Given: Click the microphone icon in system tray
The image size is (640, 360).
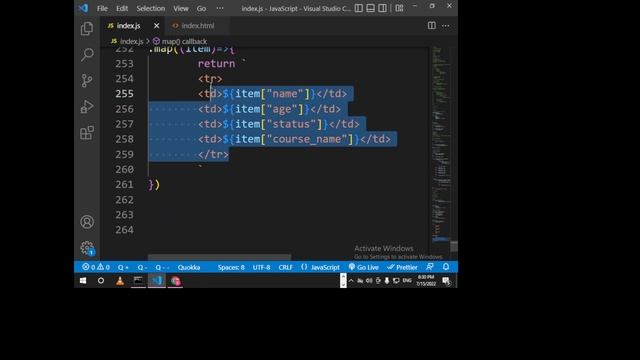Looking at the screenshot, I should (387, 281).
